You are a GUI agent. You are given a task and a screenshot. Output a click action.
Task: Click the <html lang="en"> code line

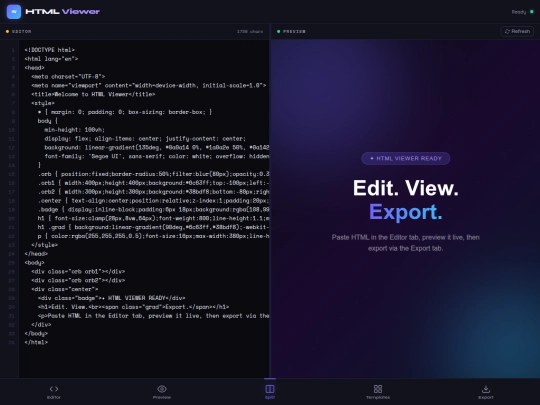pos(51,59)
